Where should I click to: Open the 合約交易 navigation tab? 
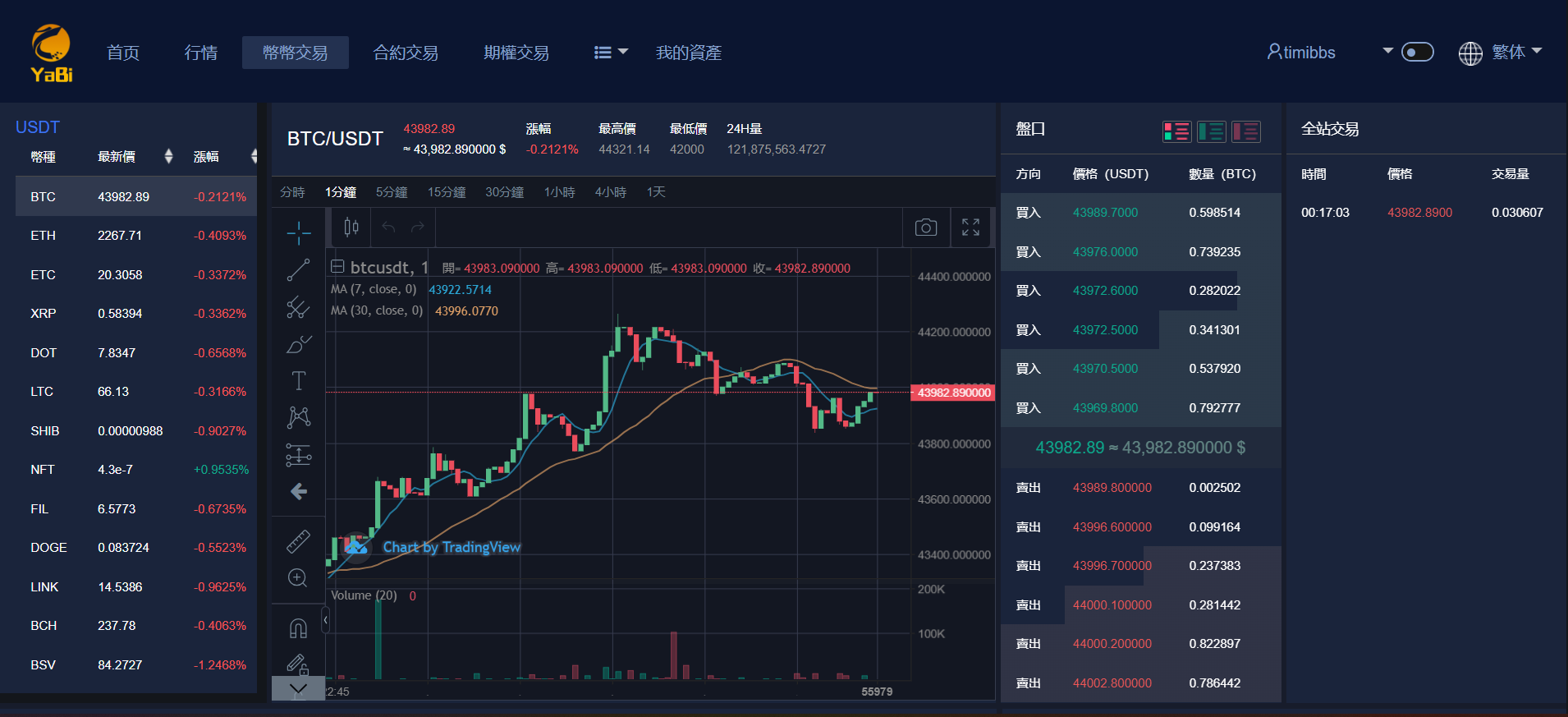406,53
